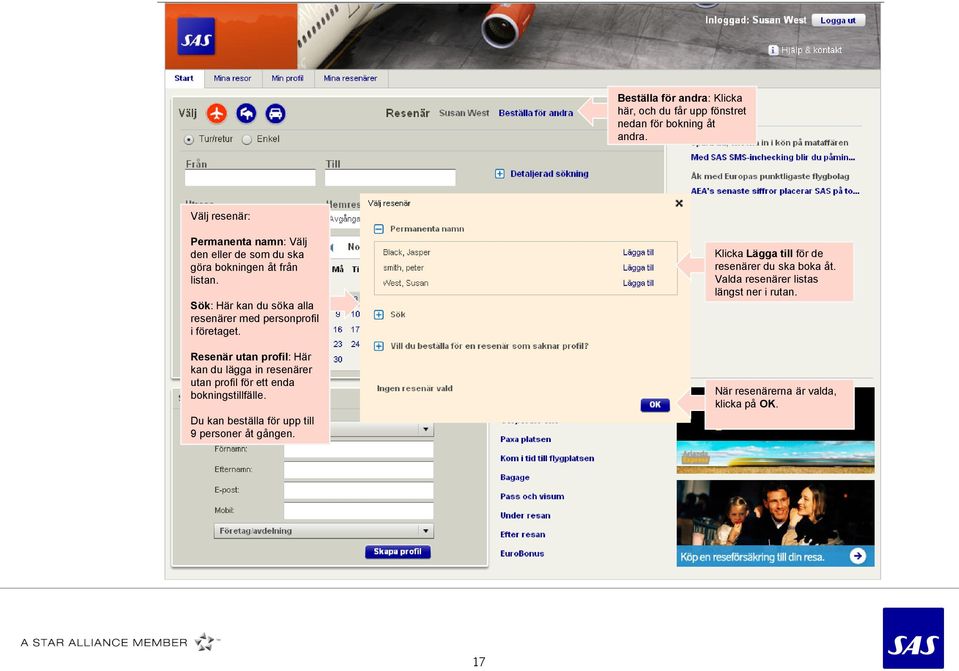Open the Pass och visum link
Viewport: 959px width, 671px height.
[532, 496]
